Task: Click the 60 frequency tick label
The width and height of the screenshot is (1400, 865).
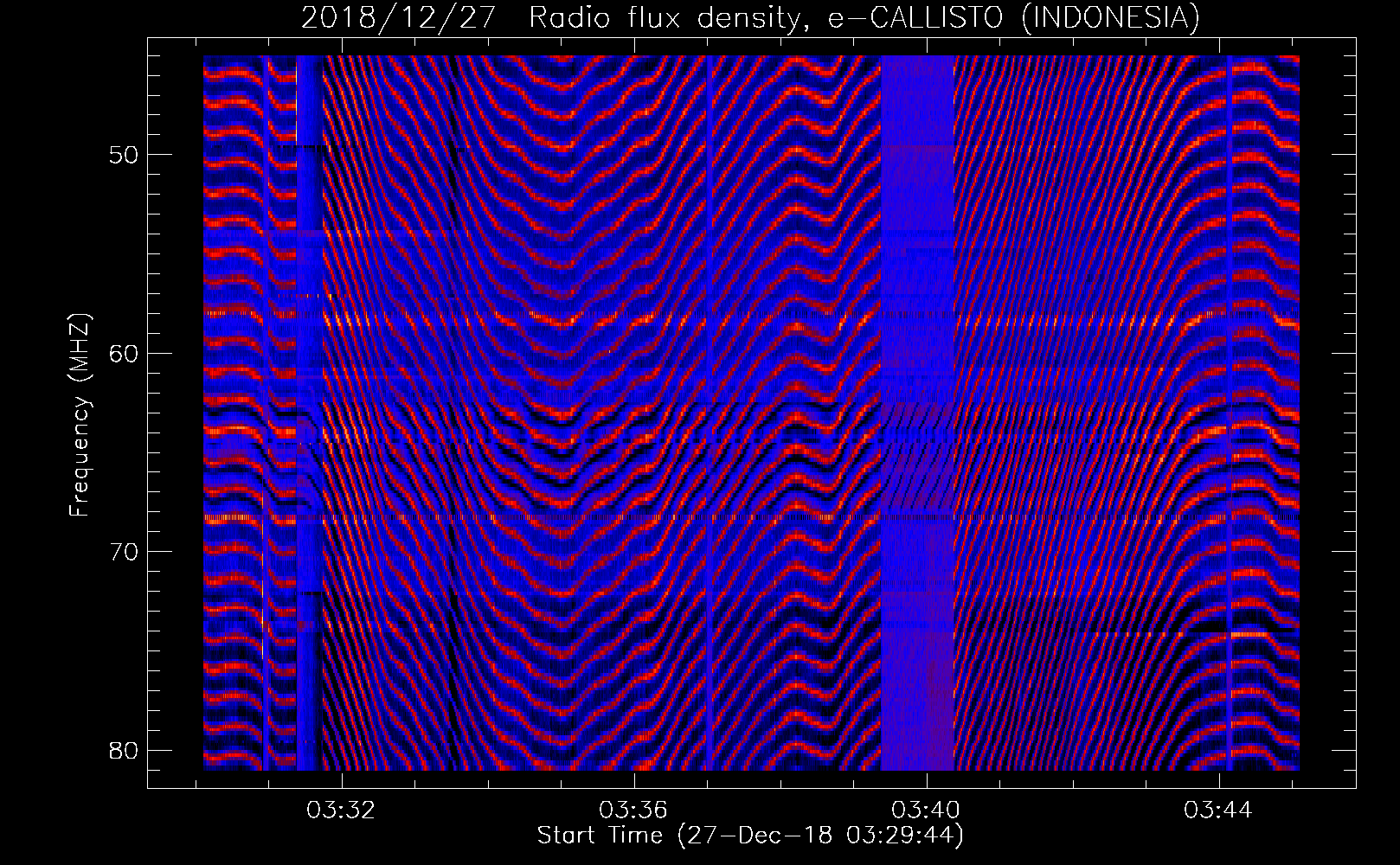Action: point(125,353)
